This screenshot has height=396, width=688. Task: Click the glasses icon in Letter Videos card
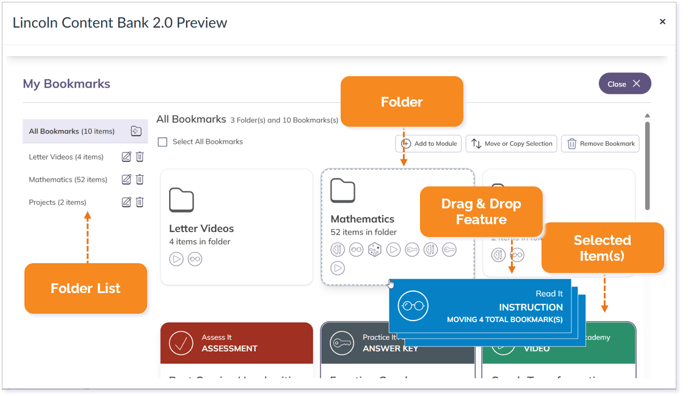click(x=195, y=259)
